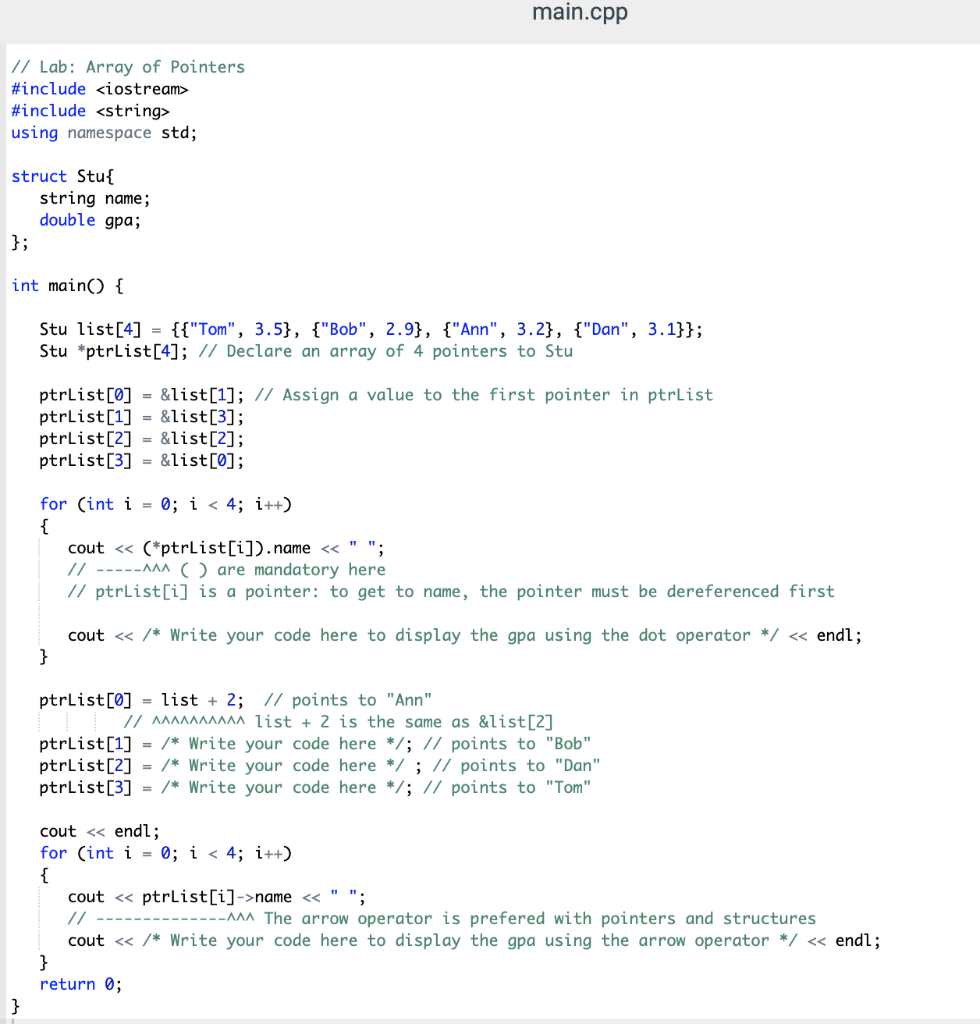Select the struct Stu definition keyword

coord(39,176)
